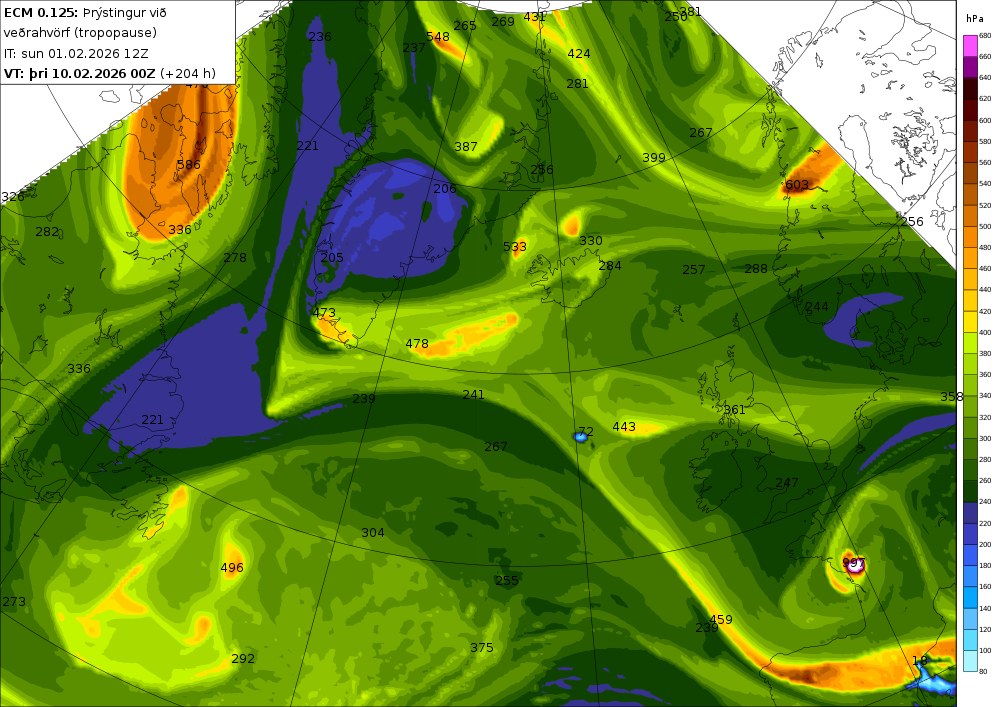Select the 424 value label
This screenshot has height=707, width=1000.
click(578, 54)
